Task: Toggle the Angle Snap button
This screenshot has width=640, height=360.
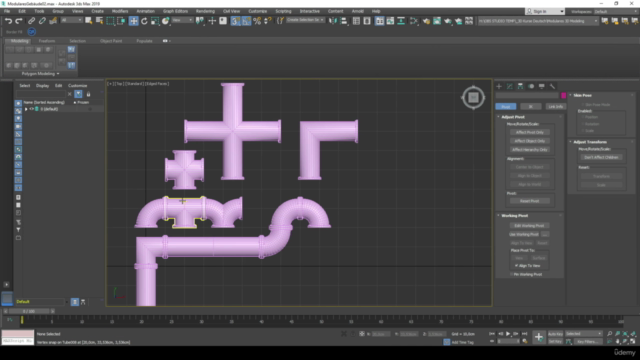Action: (x=246, y=21)
